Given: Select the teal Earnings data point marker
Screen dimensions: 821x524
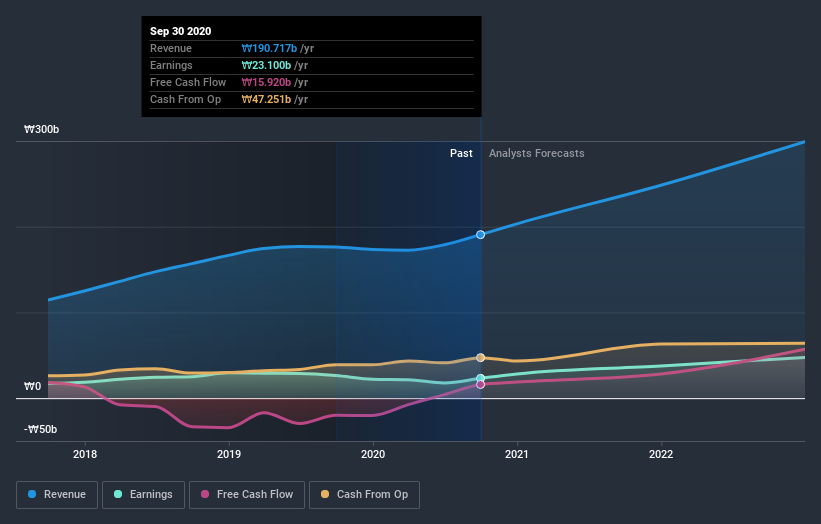Looking at the screenshot, I should pos(480,378).
